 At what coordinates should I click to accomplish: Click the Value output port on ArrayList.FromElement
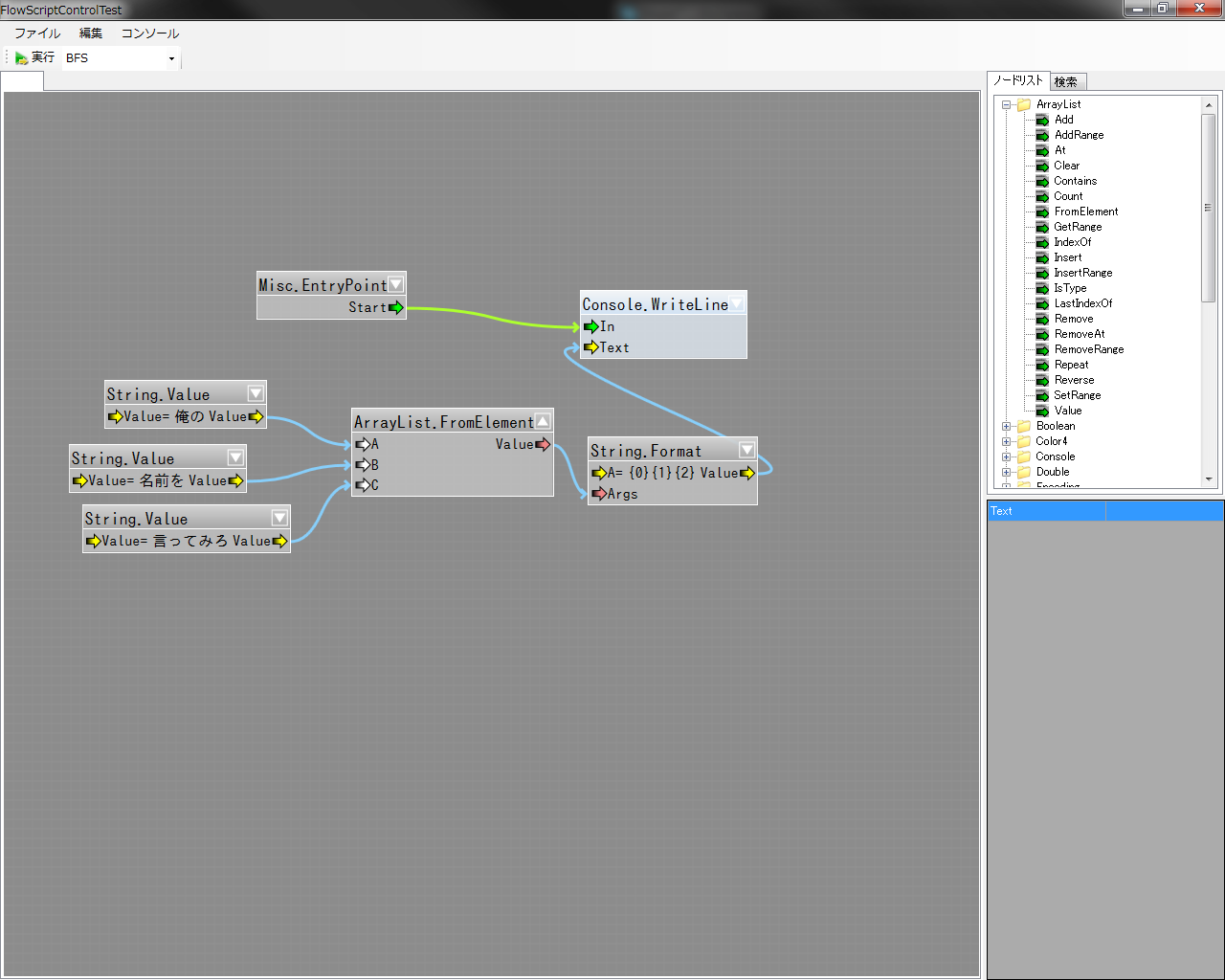pos(543,444)
